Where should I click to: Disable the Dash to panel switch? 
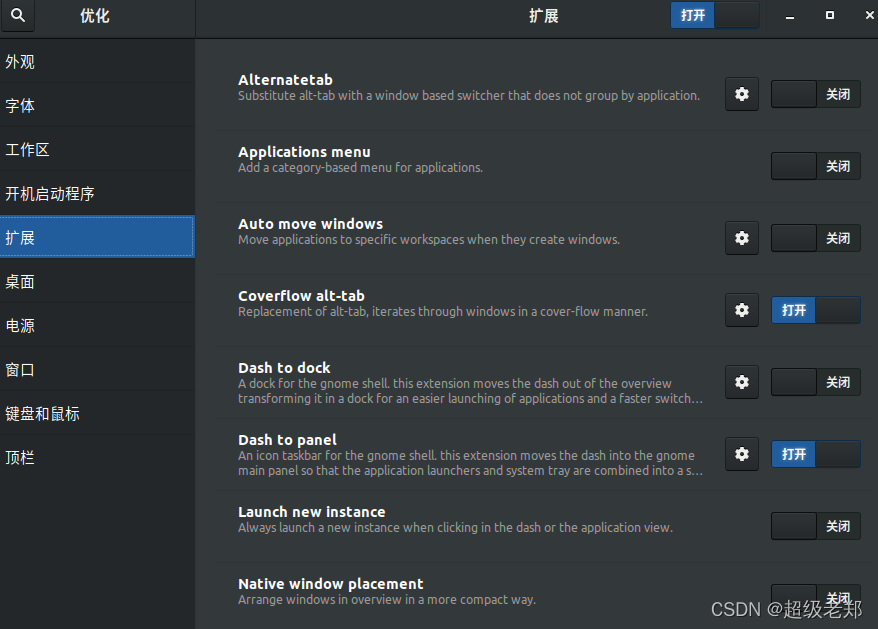pos(815,454)
